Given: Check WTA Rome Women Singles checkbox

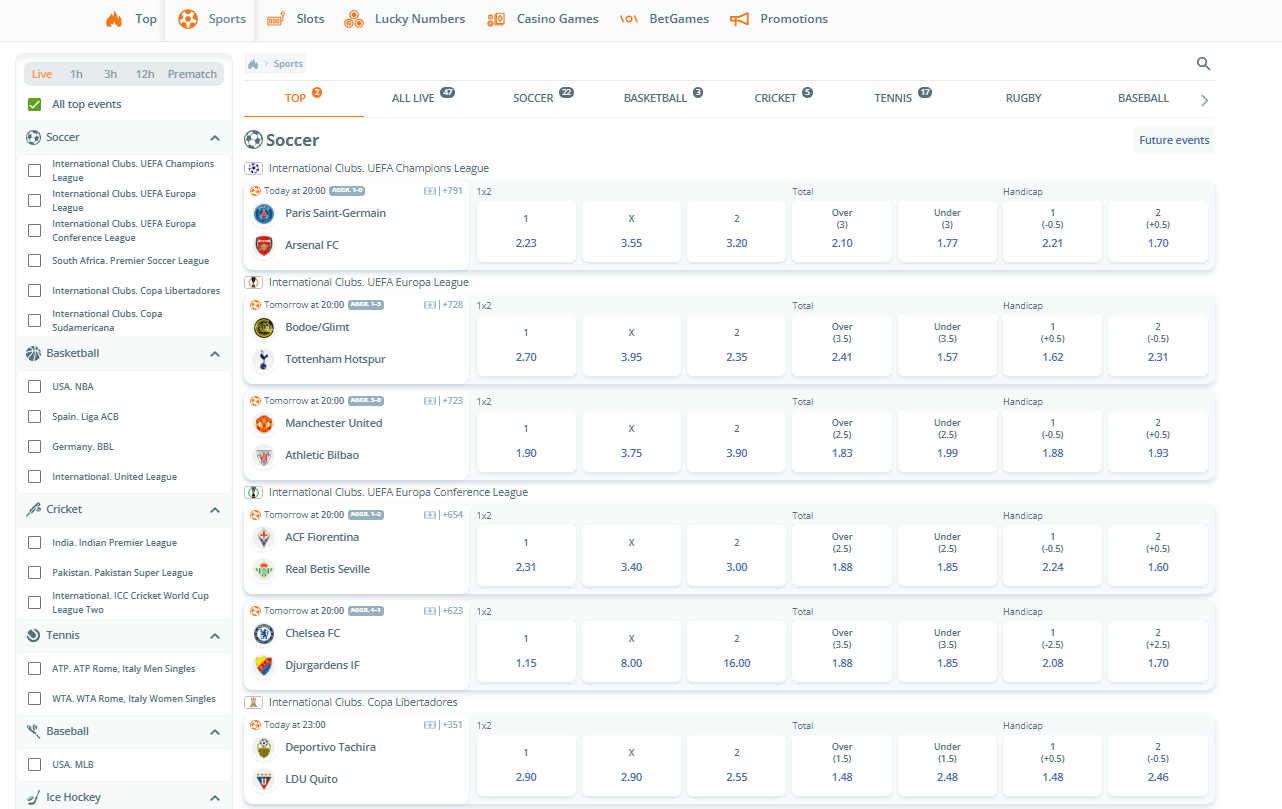Looking at the screenshot, I should click(35, 698).
